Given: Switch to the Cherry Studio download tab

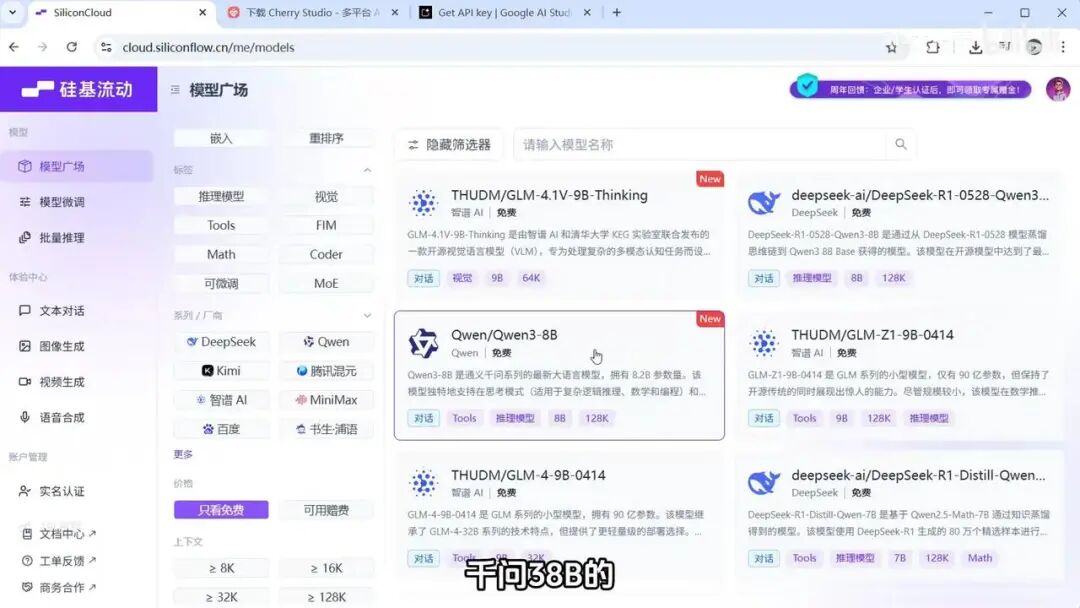Looking at the screenshot, I should coord(313,12).
